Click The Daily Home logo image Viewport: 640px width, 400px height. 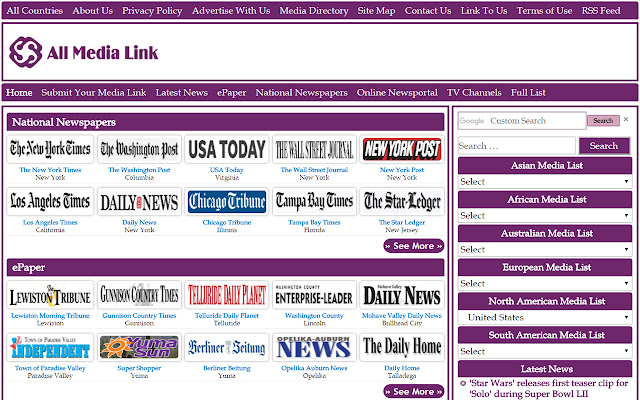pyautogui.click(x=402, y=347)
